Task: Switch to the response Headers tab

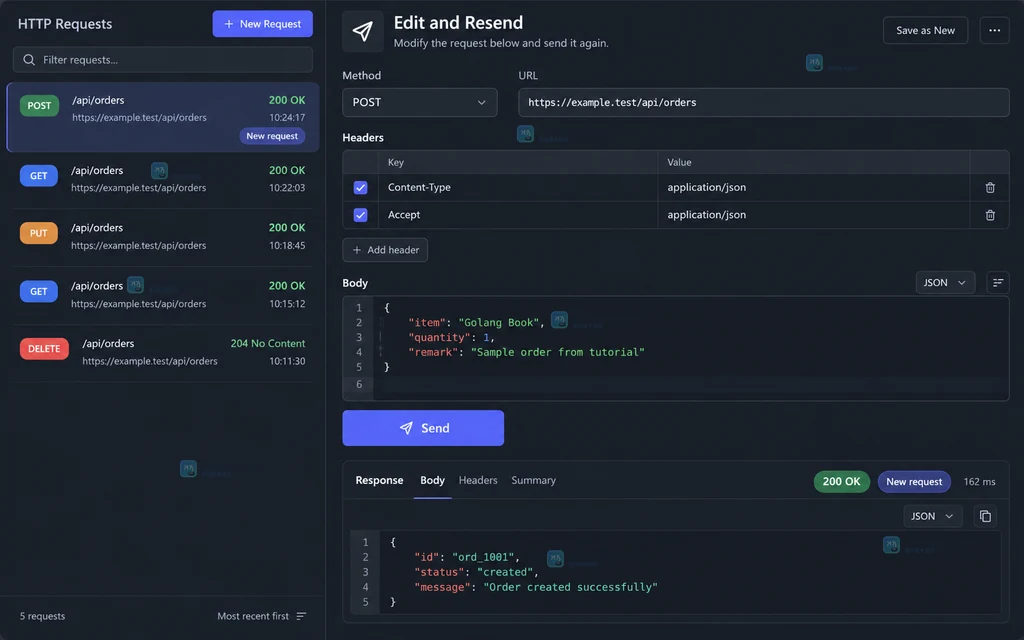Action: [x=478, y=481]
